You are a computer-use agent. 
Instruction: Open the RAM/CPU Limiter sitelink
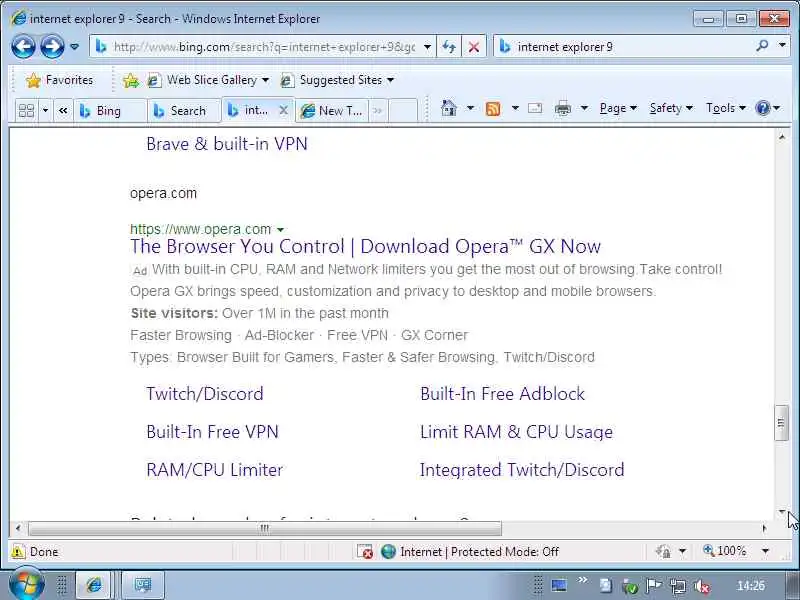coord(214,470)
